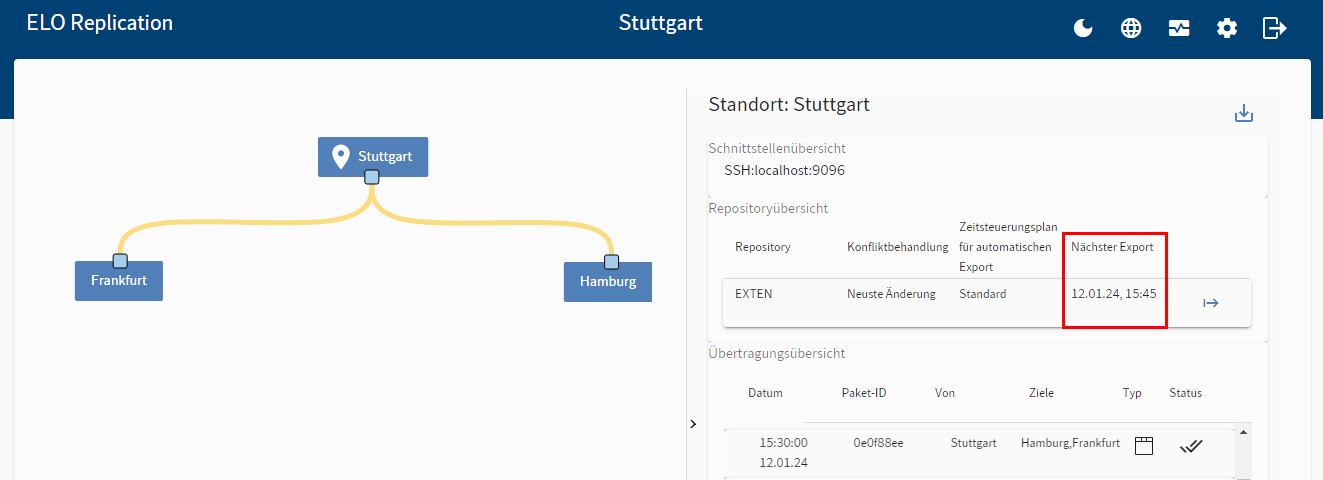This screenshot has width=1323, height=480.
Task: Click the Hamburg node connector port
Action: (x=612, y=262)
